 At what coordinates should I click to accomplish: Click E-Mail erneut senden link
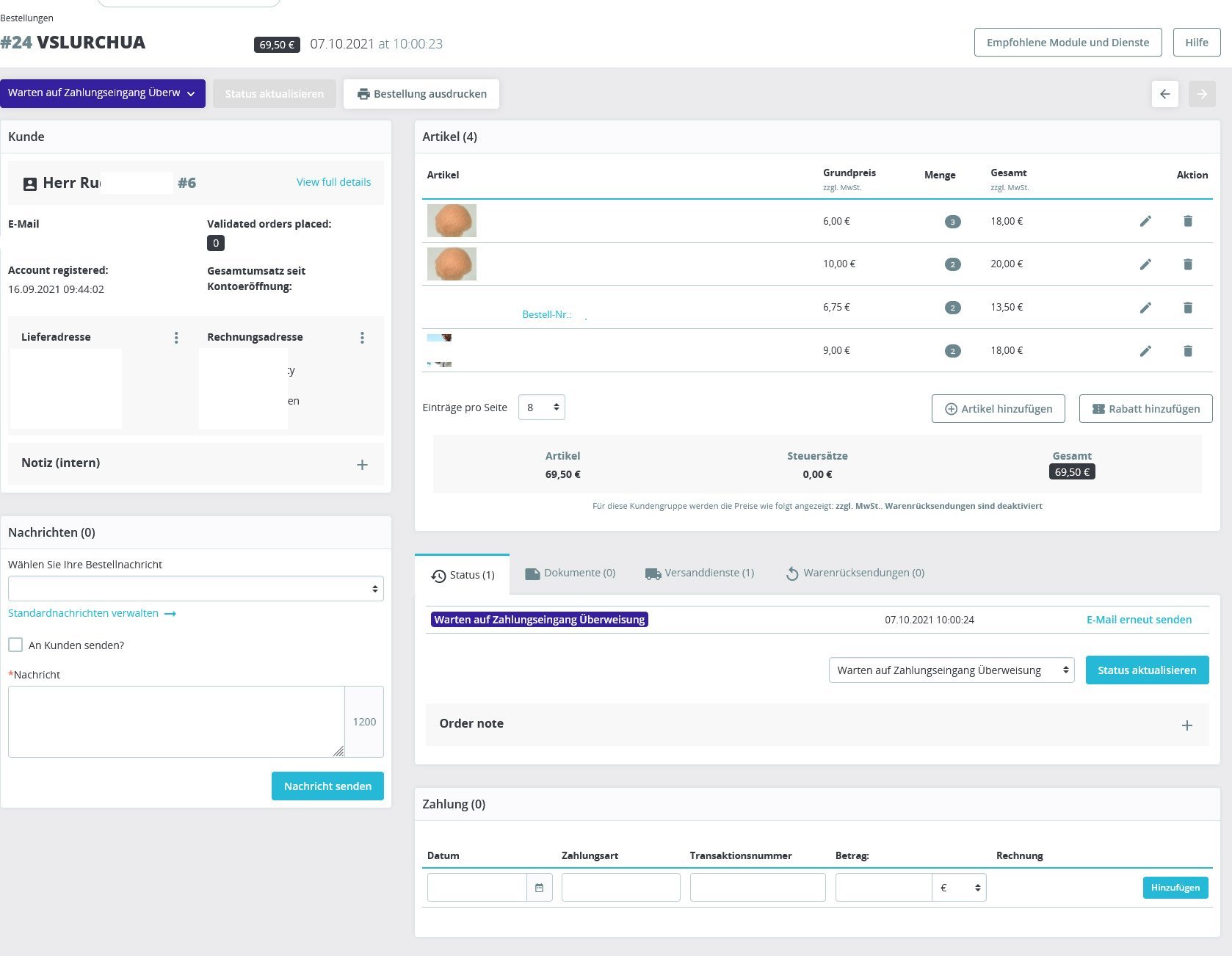(1139, 620)
